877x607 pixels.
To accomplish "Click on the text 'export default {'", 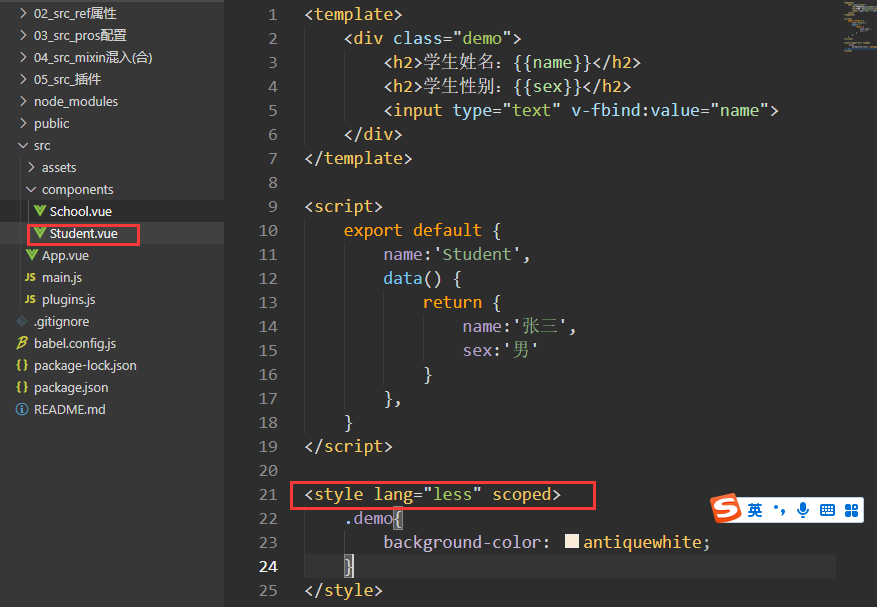I will coord(422,230).
